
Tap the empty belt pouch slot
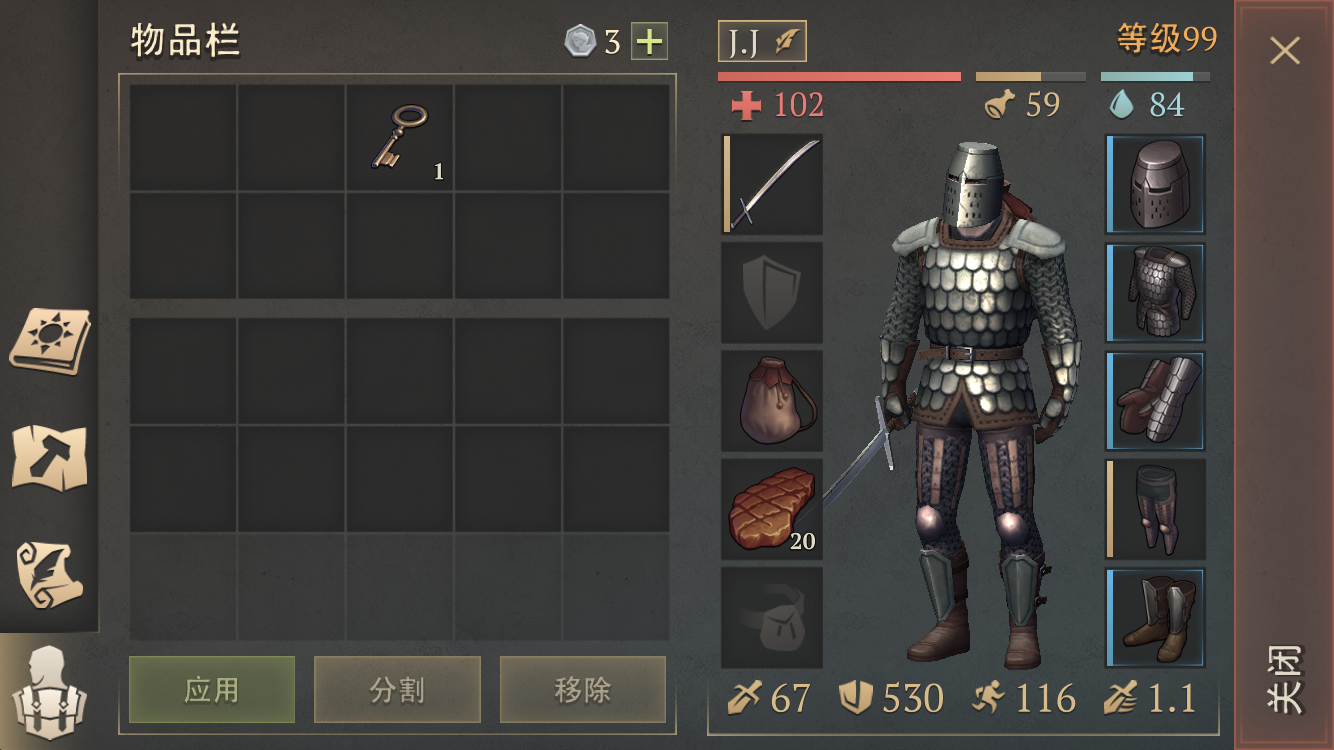click(x=772, y=617)
